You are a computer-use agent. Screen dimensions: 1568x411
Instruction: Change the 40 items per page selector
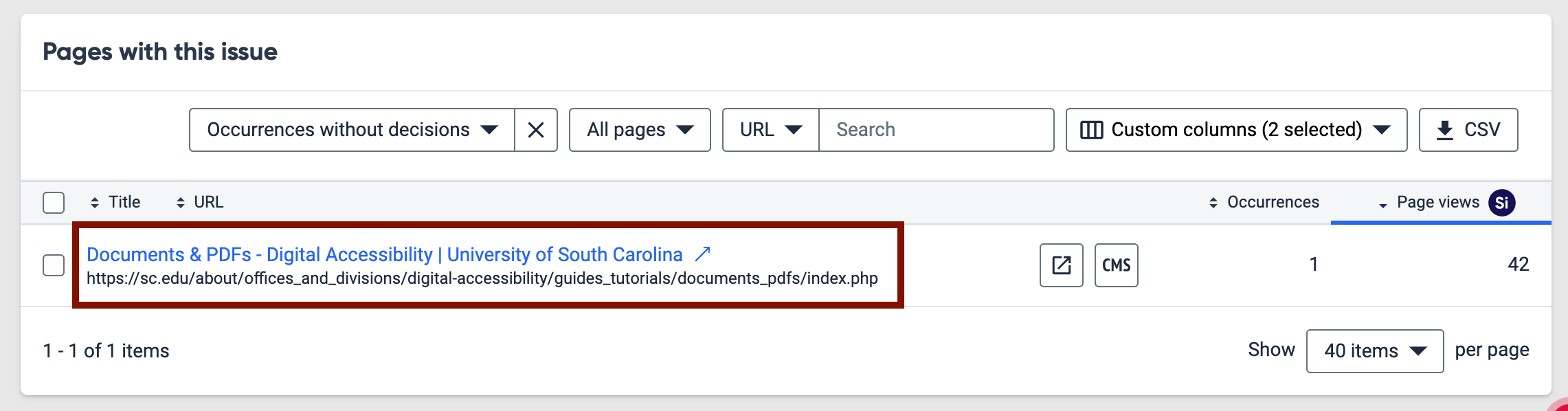click(1374, 351)
